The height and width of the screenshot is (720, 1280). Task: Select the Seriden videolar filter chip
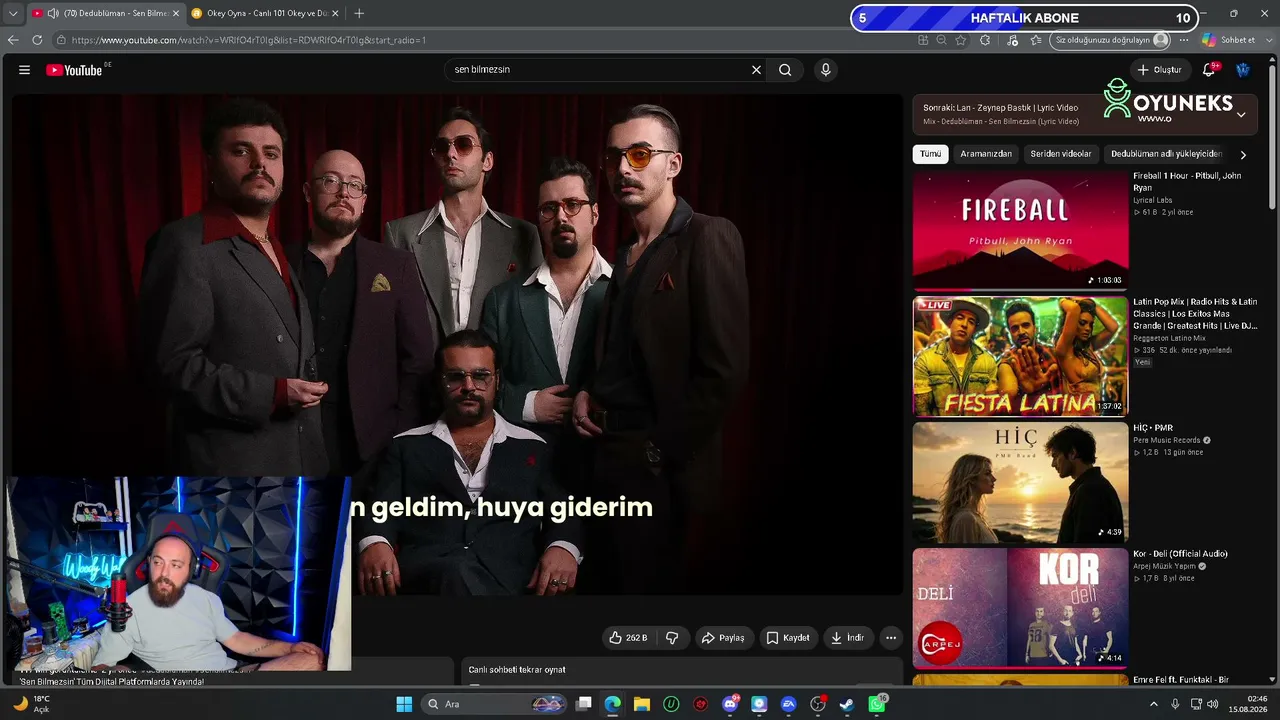(x=1061, y=154)
